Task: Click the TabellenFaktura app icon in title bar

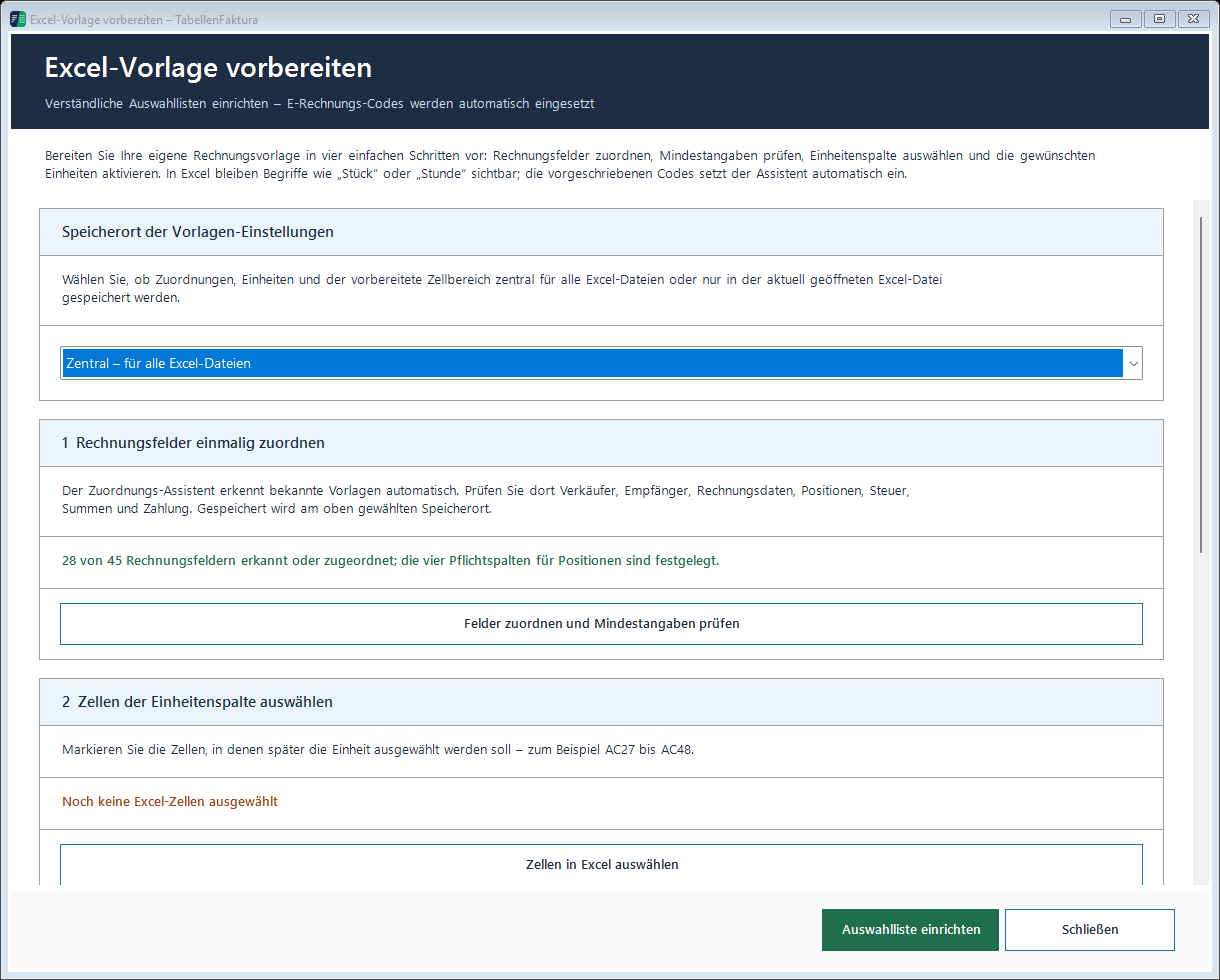Action: (18, 19)
